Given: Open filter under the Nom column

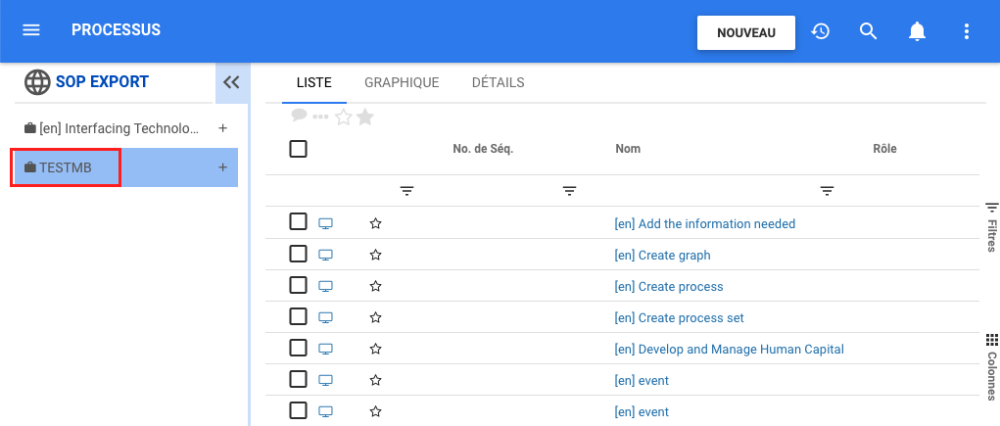Looking at the screenshot, I should pos(827,190).
